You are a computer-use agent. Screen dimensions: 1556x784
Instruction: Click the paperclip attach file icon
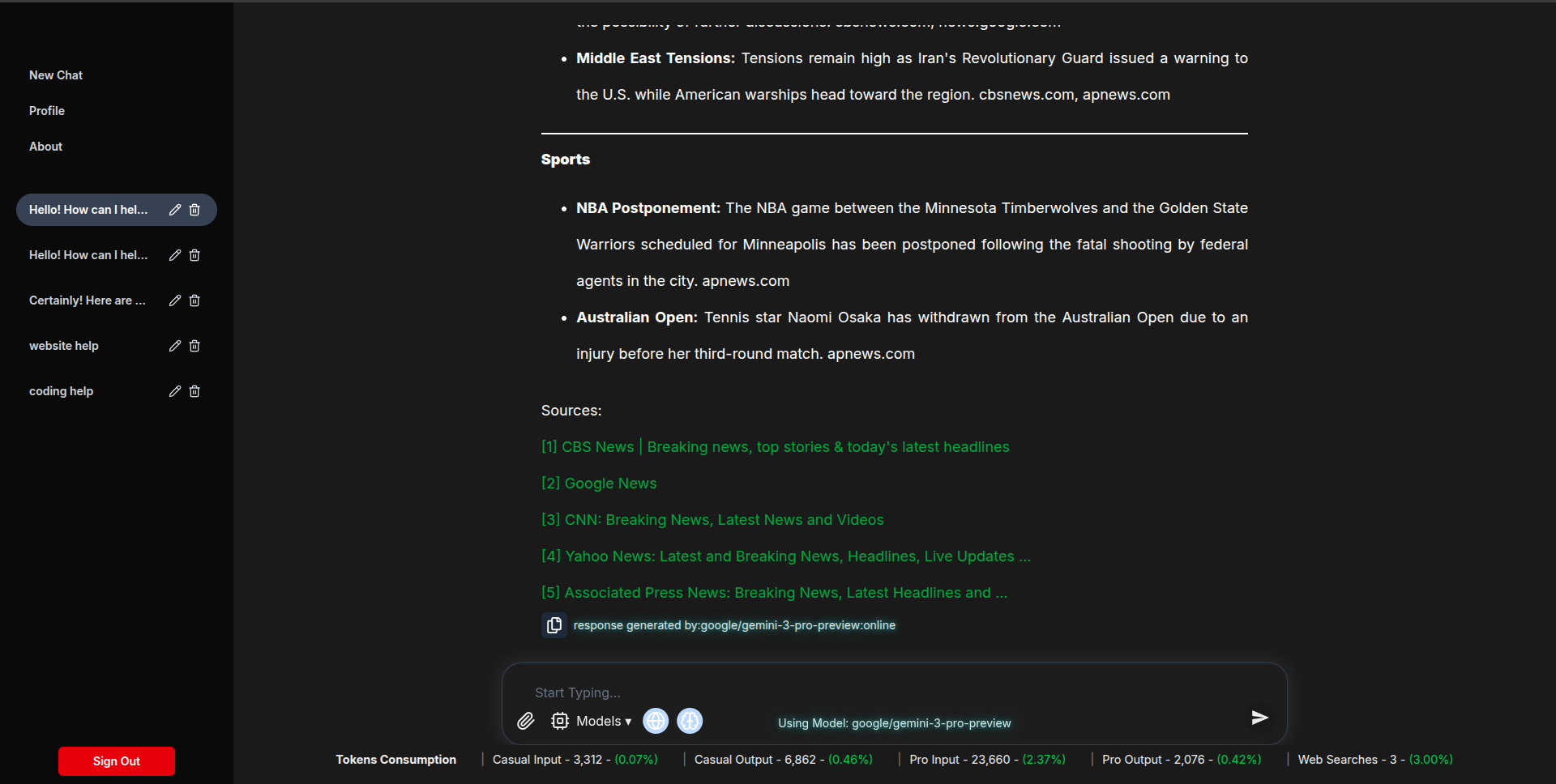(x=526, y=721)
